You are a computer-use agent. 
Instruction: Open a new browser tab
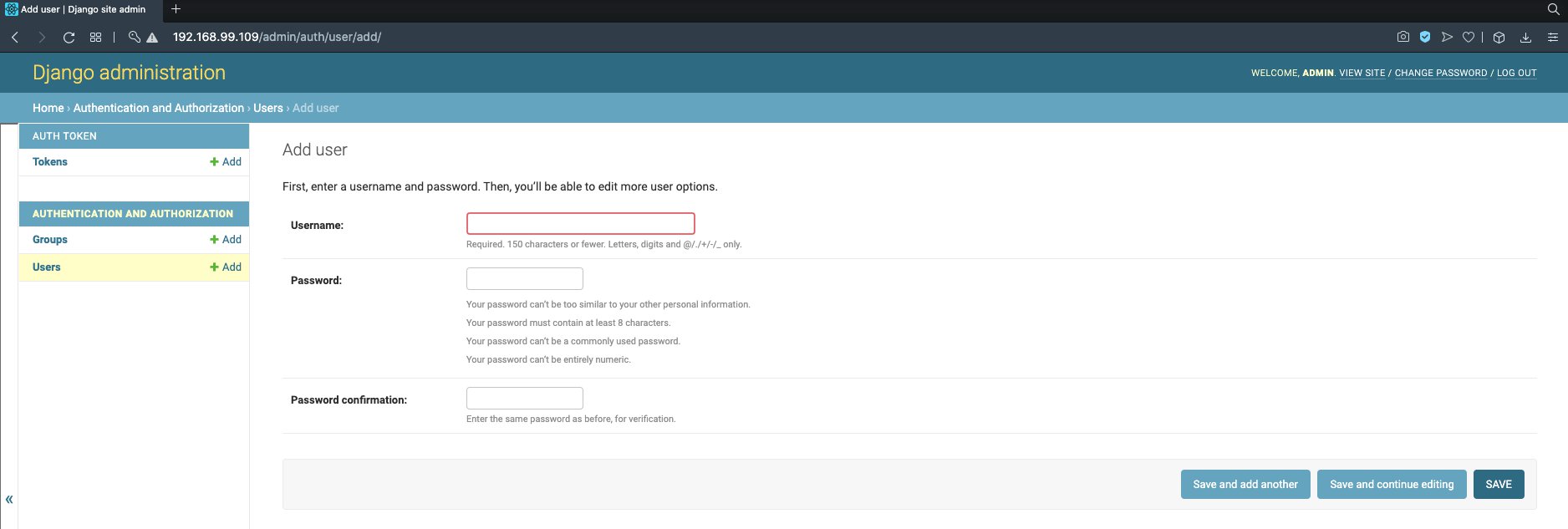[176, 9]
